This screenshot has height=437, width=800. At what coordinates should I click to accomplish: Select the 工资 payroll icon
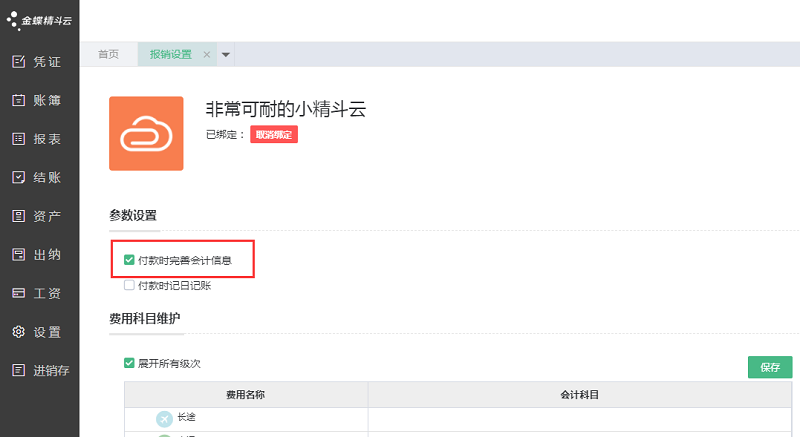coord(18,293)
